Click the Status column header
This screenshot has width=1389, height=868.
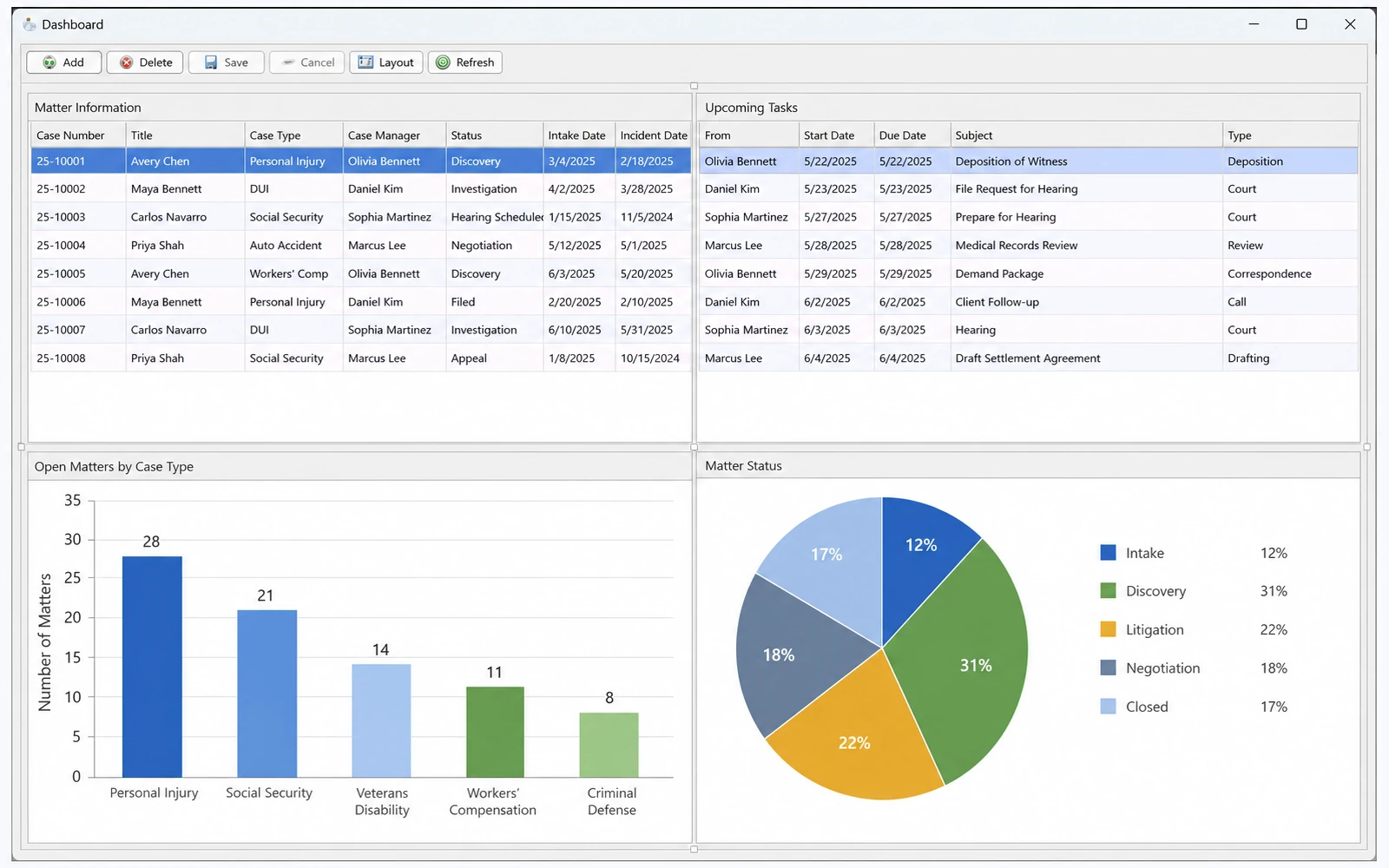(x=494, y=135)
